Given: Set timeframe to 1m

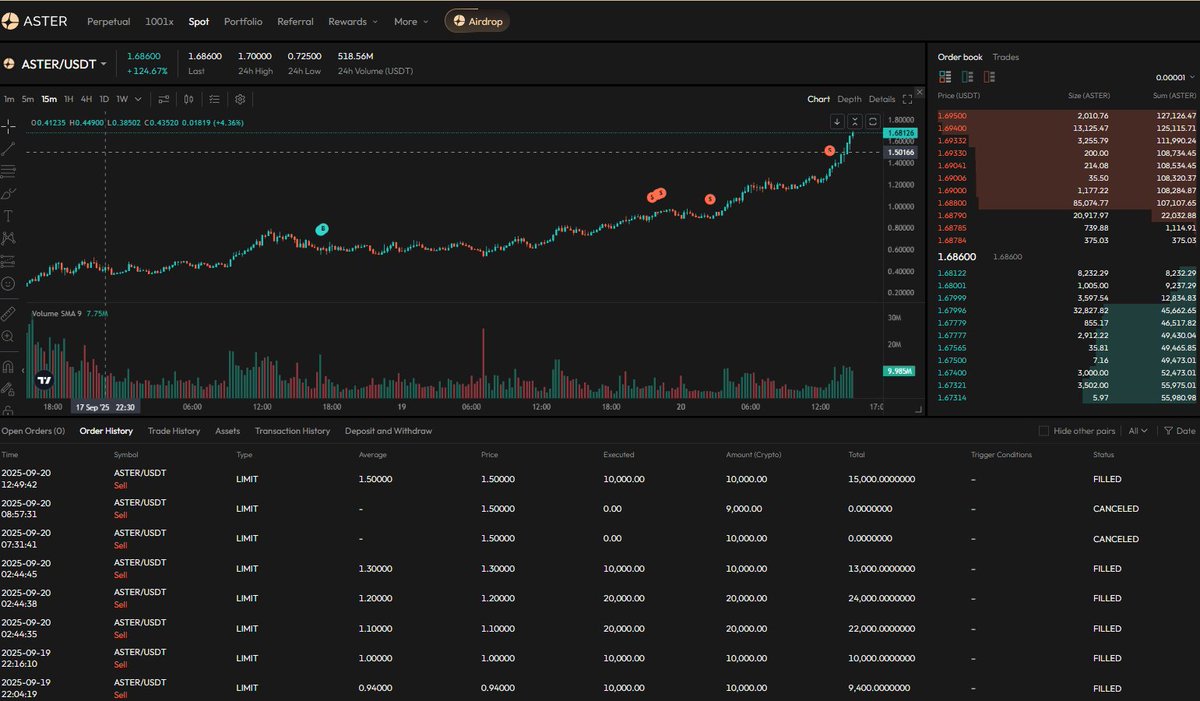Looking at the screenshot, I should tap(9, 99).
